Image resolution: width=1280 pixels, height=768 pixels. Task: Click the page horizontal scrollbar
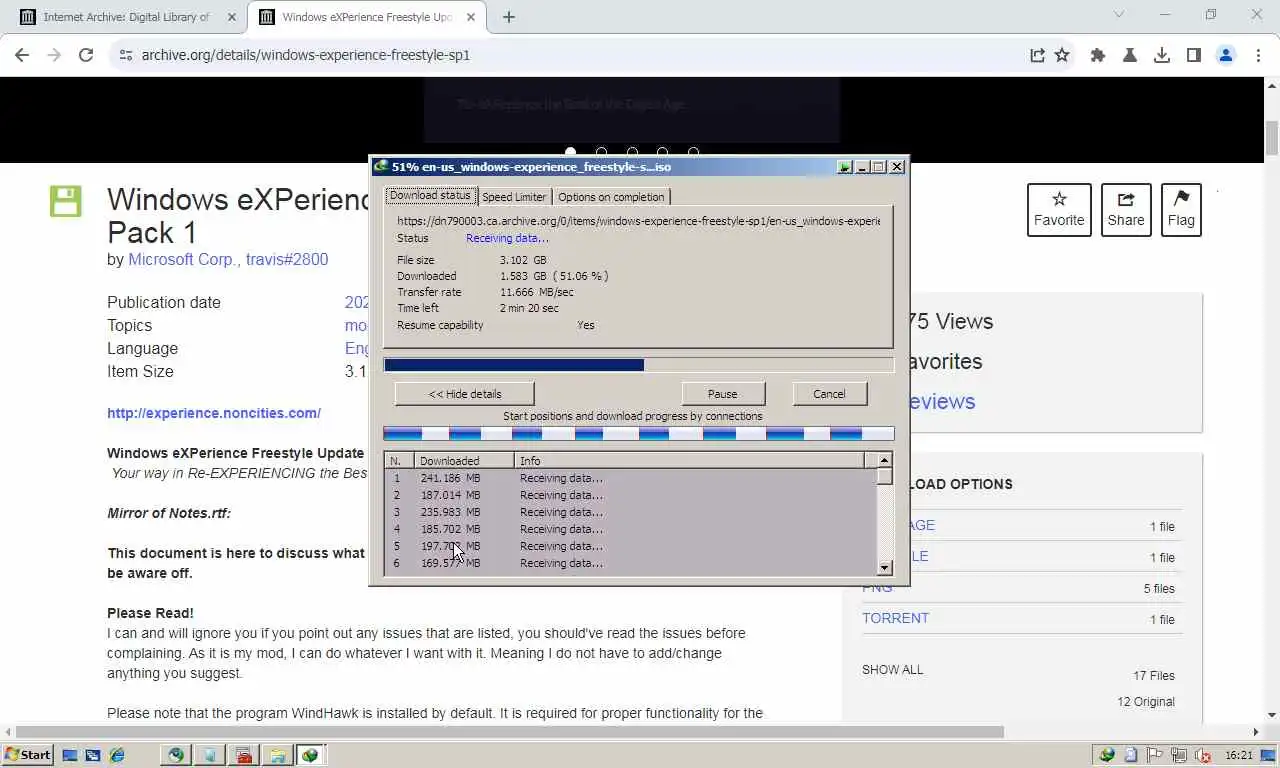tap(510, 732)
